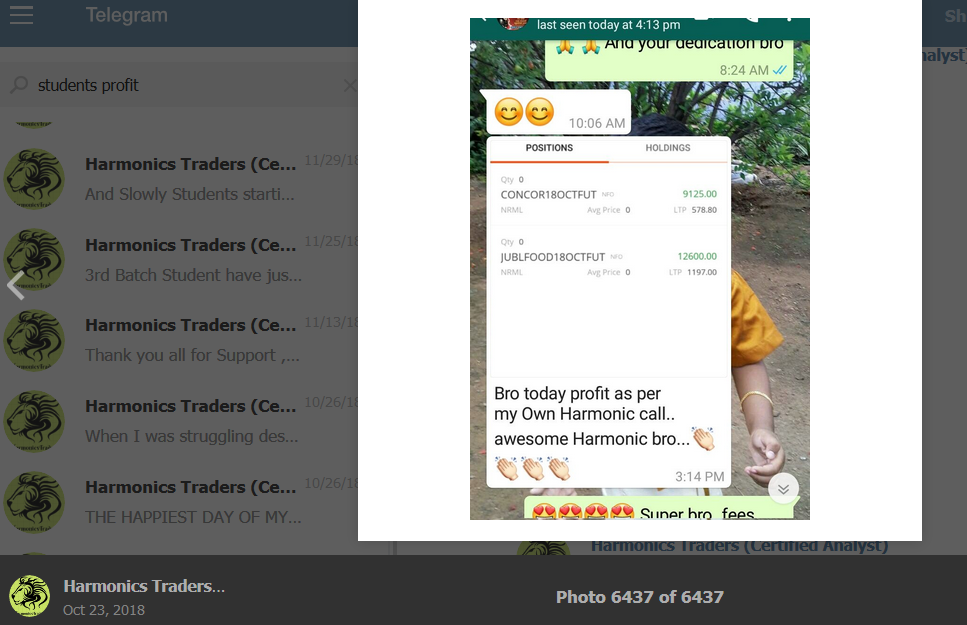Click 'Harmonics Traders (Certified Analyst)' link below the photo

click(x=739, y=547)
